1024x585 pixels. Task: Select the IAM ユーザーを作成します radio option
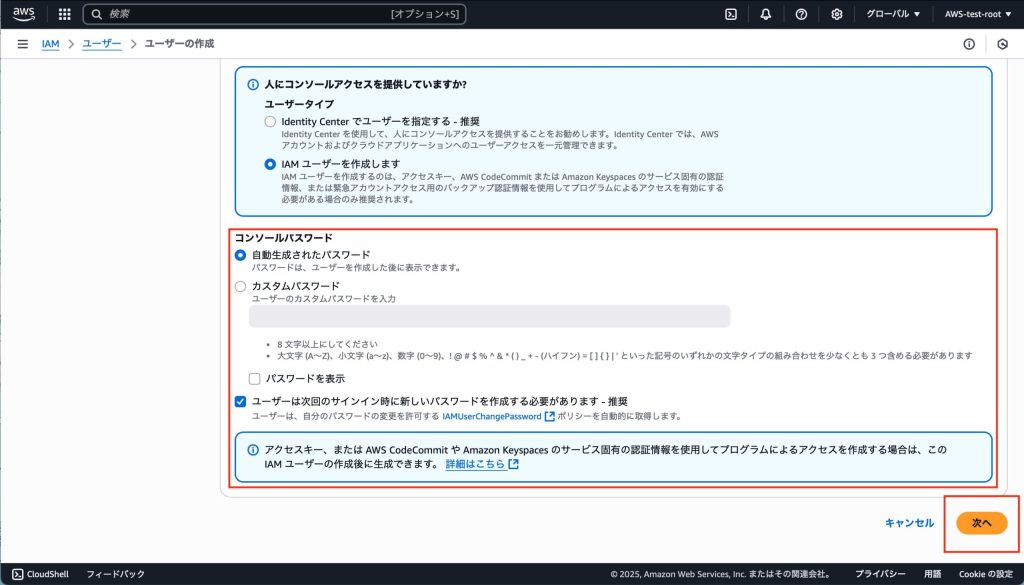[x=270, y=164]
